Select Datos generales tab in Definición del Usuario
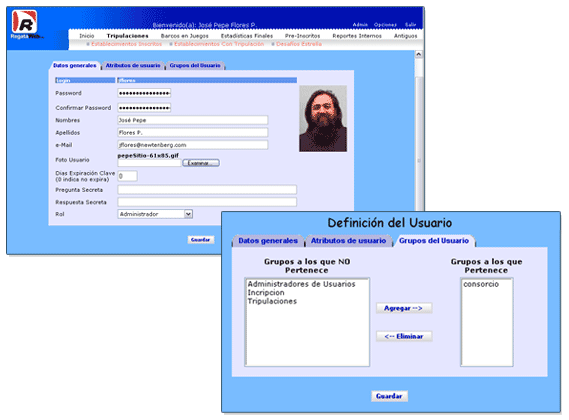The width and height of the screenshot is (569, 420). [268, 241]
